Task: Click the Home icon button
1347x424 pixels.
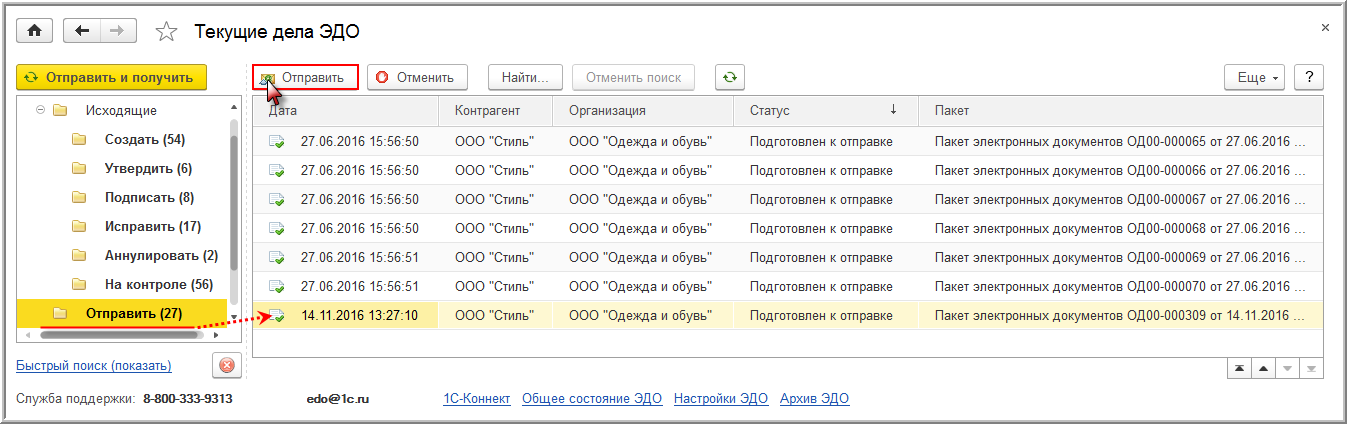Action: (x=34, y=31)
